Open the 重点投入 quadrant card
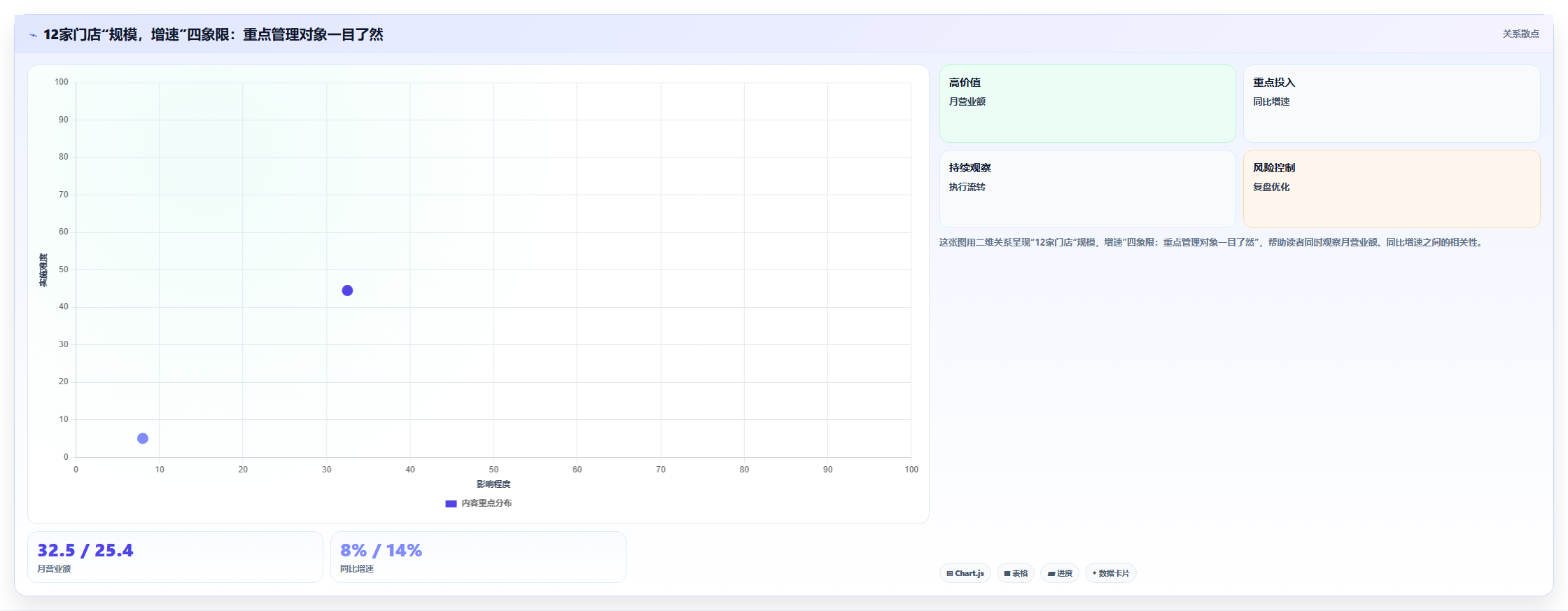This screenshot has width=1568, height=611. (1392, 104)
